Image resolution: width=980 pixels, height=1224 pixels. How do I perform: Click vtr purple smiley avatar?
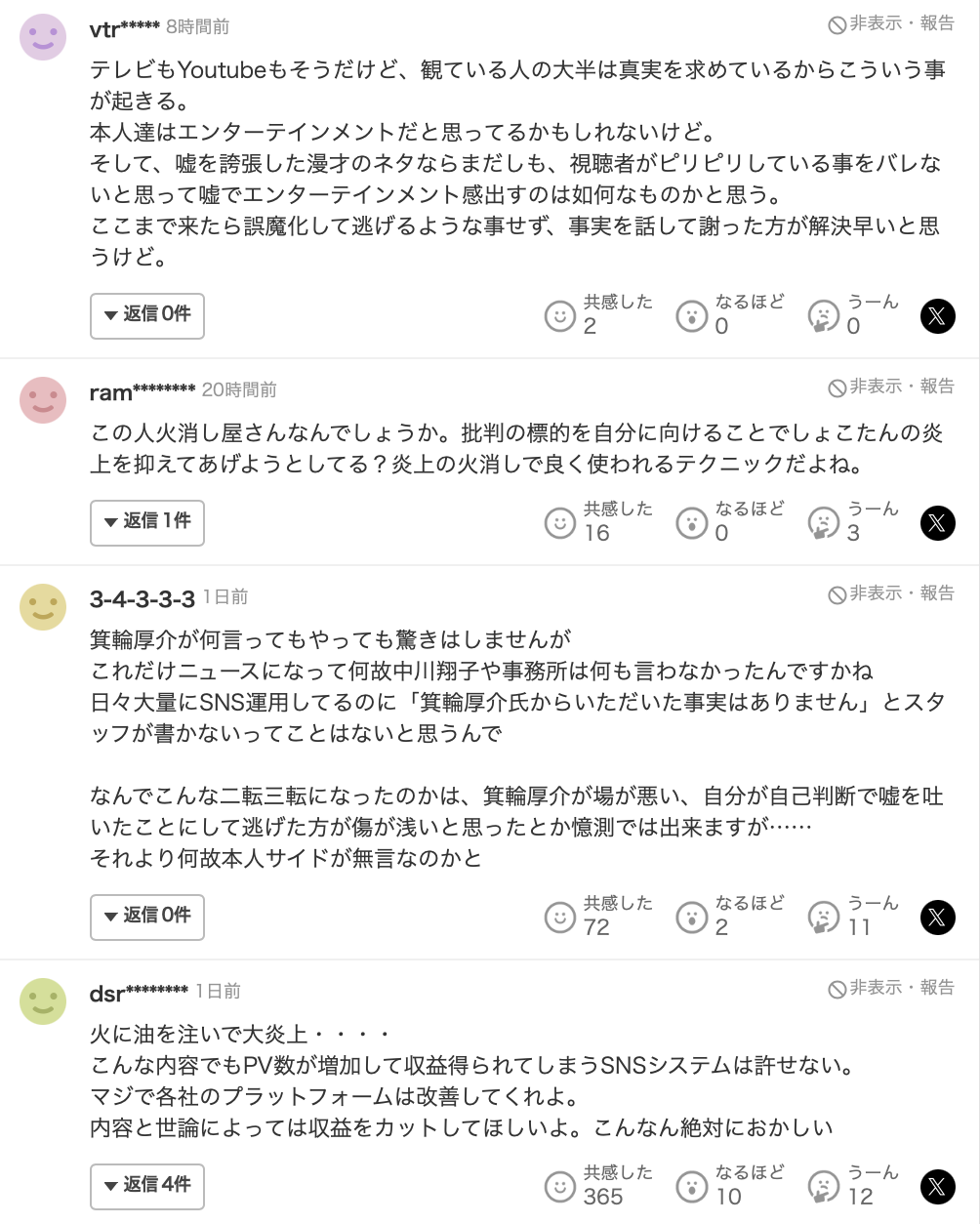coord(43,37)
